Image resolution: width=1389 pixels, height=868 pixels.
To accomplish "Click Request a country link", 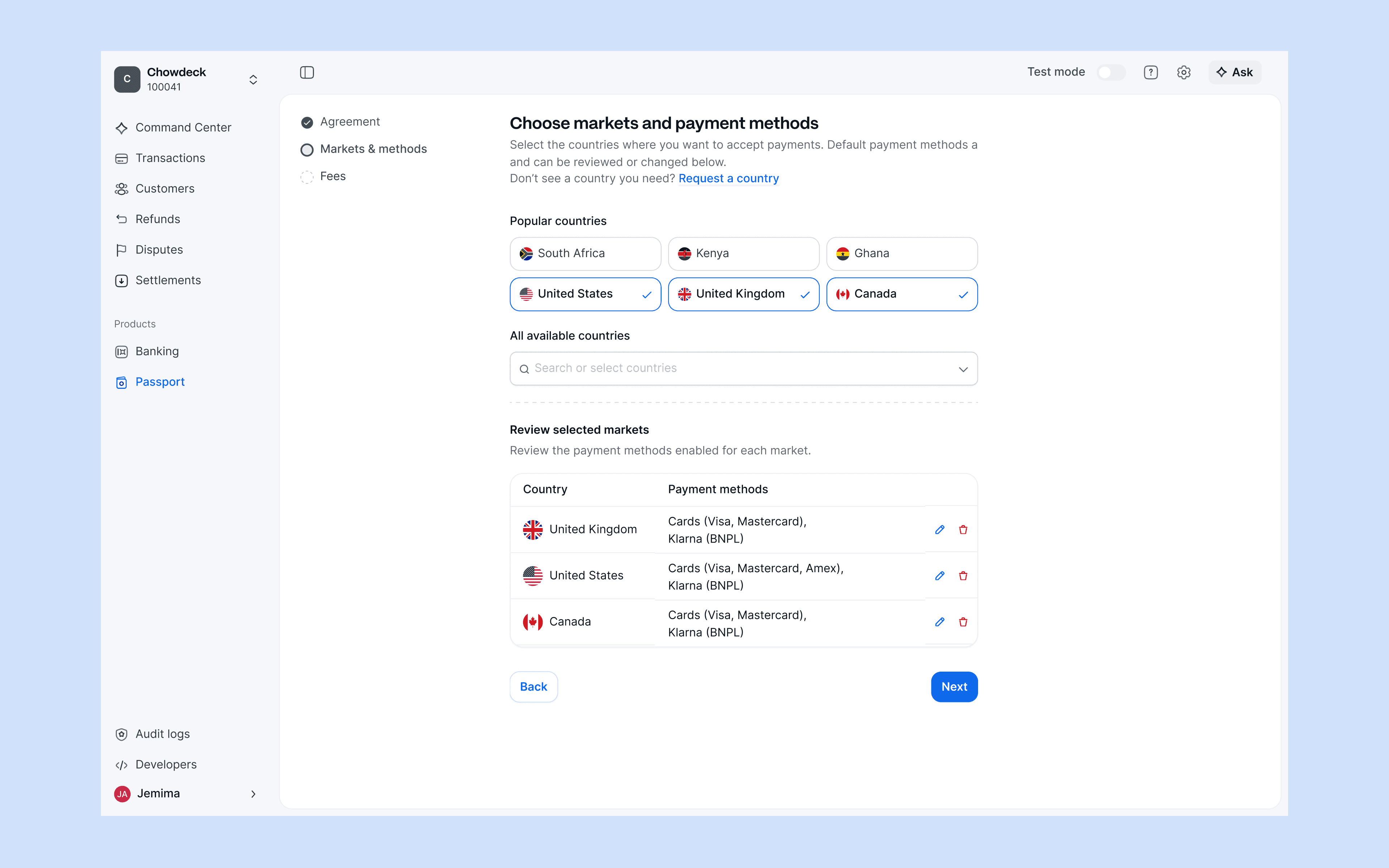I will 729,179.
